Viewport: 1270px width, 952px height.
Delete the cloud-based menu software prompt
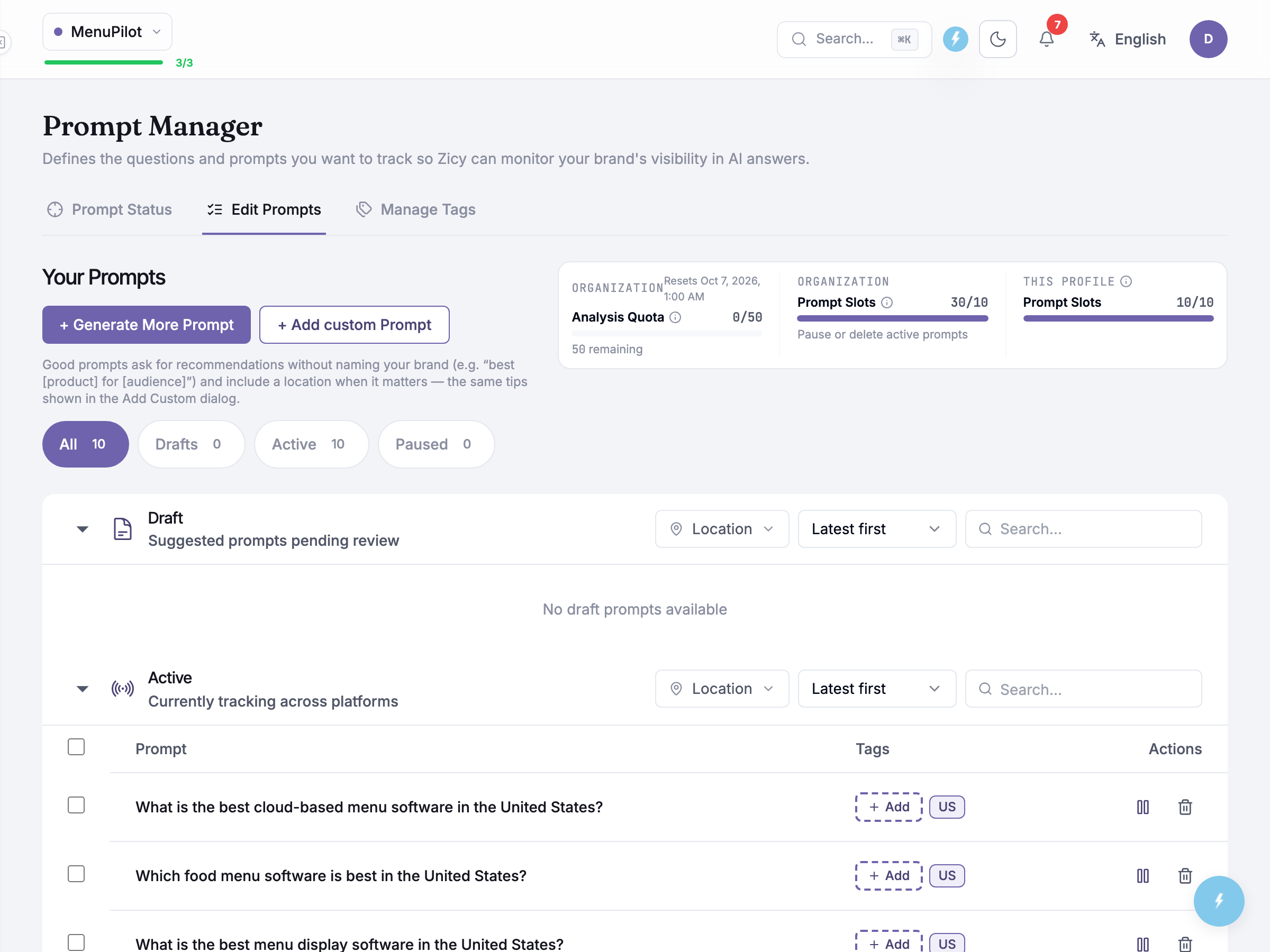pos(1185,807)
